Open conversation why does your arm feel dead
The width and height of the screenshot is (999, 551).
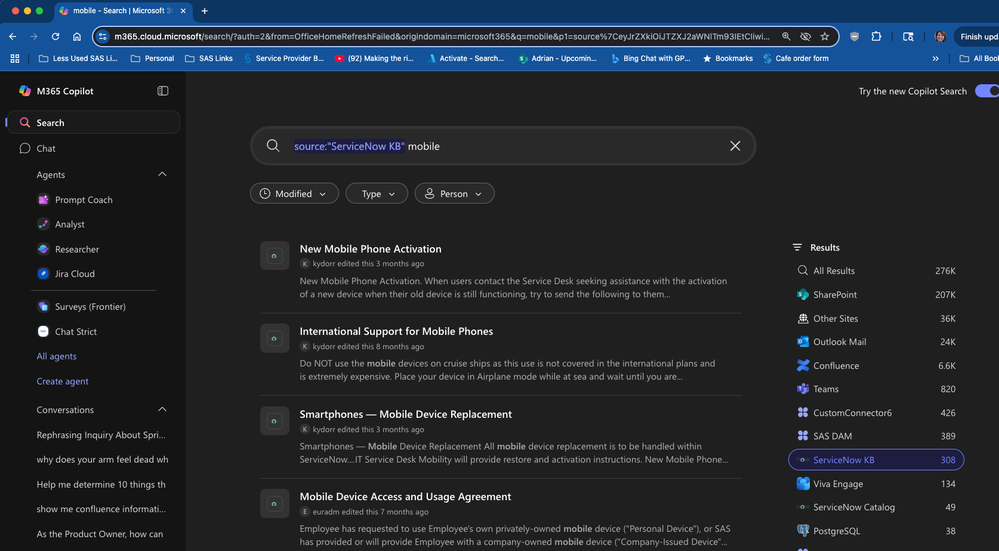(102, 459)
